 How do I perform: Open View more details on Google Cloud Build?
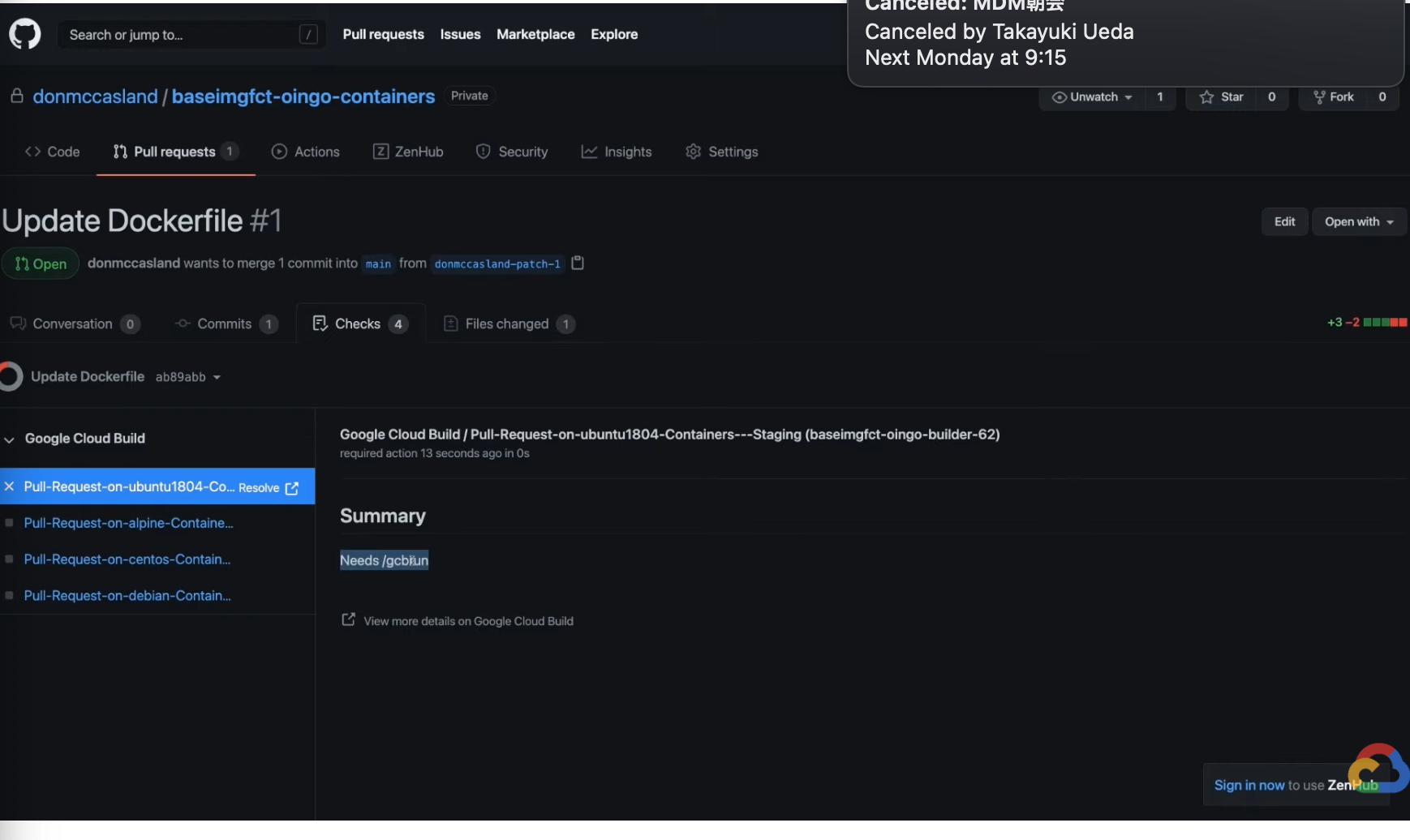click(469, 621)
